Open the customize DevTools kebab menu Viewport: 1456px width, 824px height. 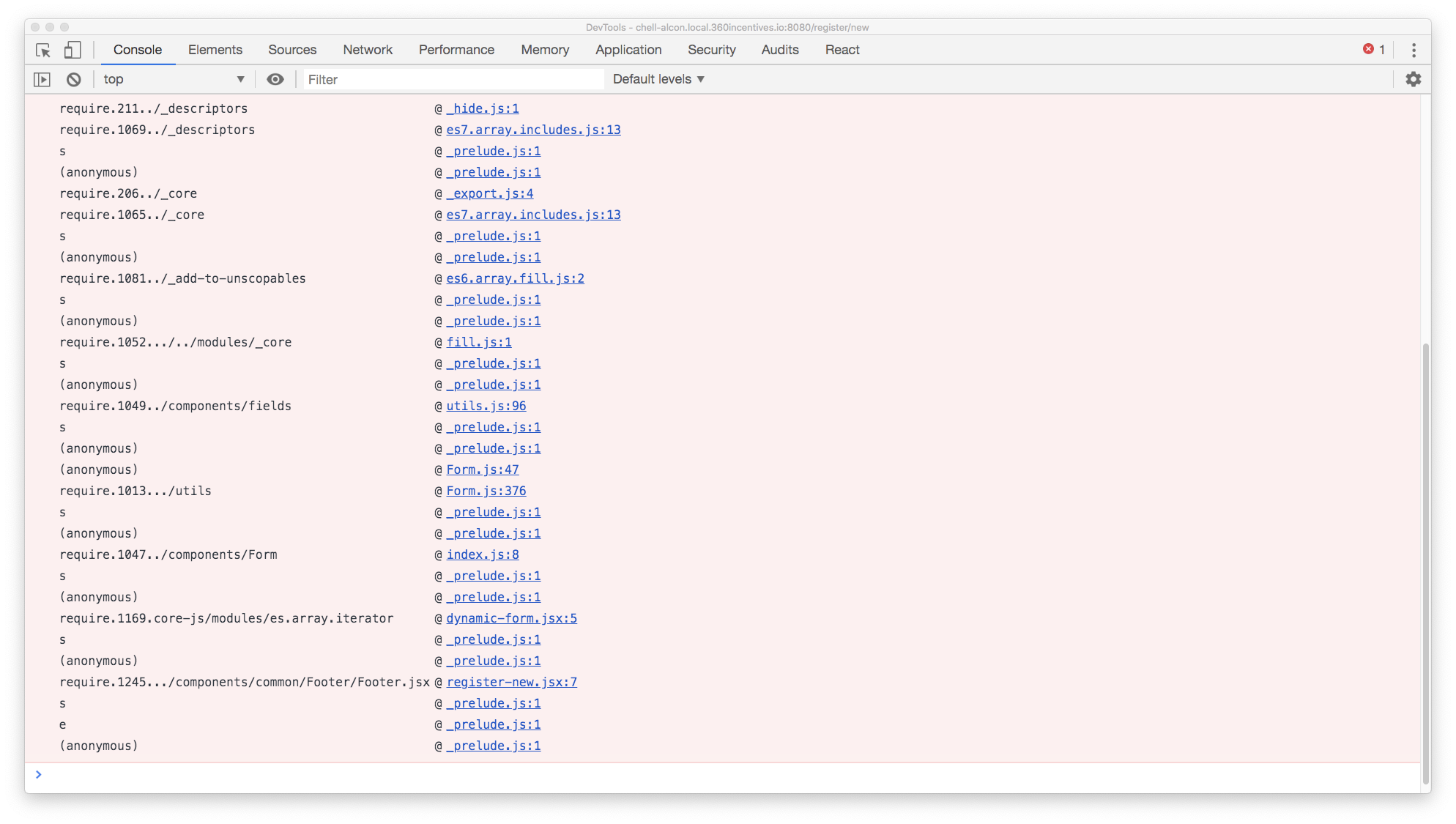point(1414,50)
